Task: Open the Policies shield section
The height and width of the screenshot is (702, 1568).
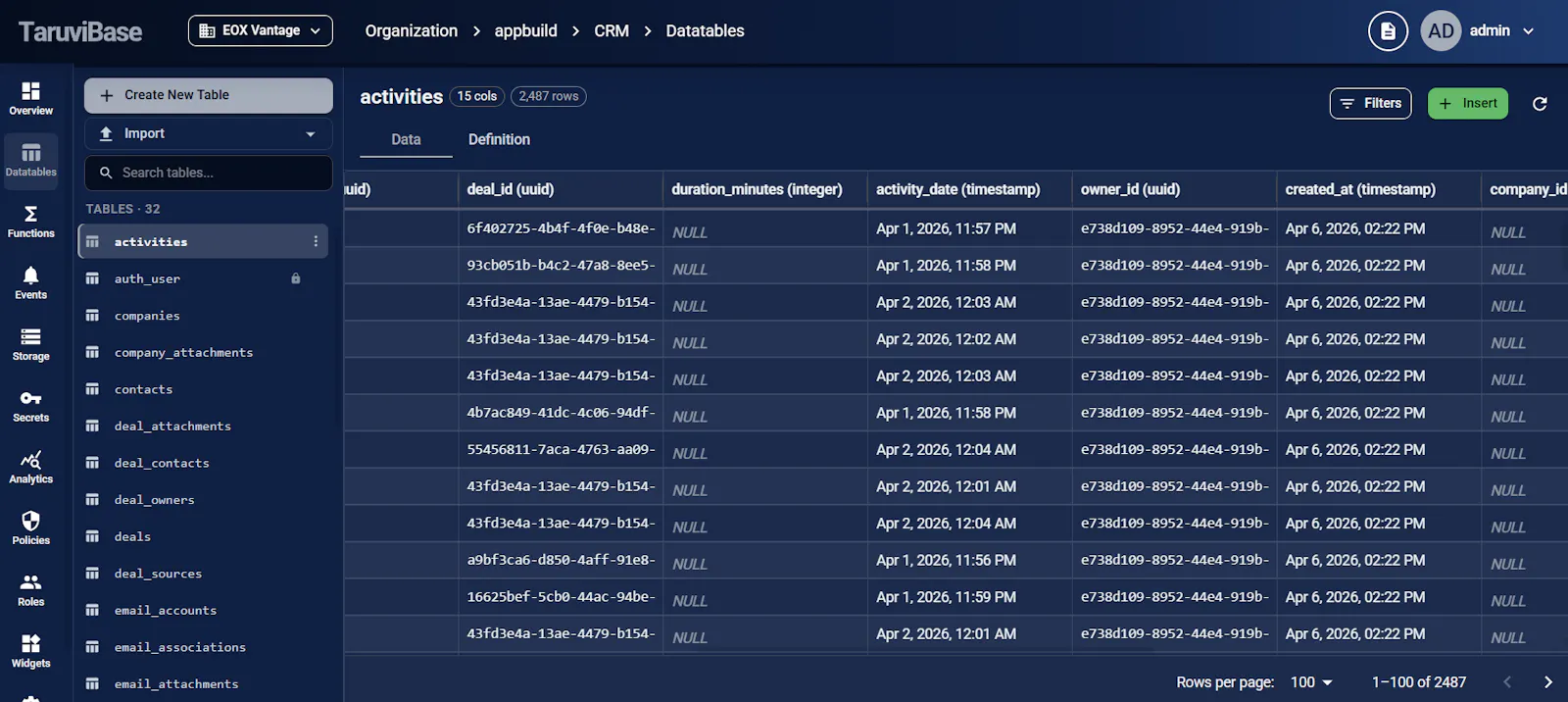Action: pyautogui.click(x=31, y=528)
